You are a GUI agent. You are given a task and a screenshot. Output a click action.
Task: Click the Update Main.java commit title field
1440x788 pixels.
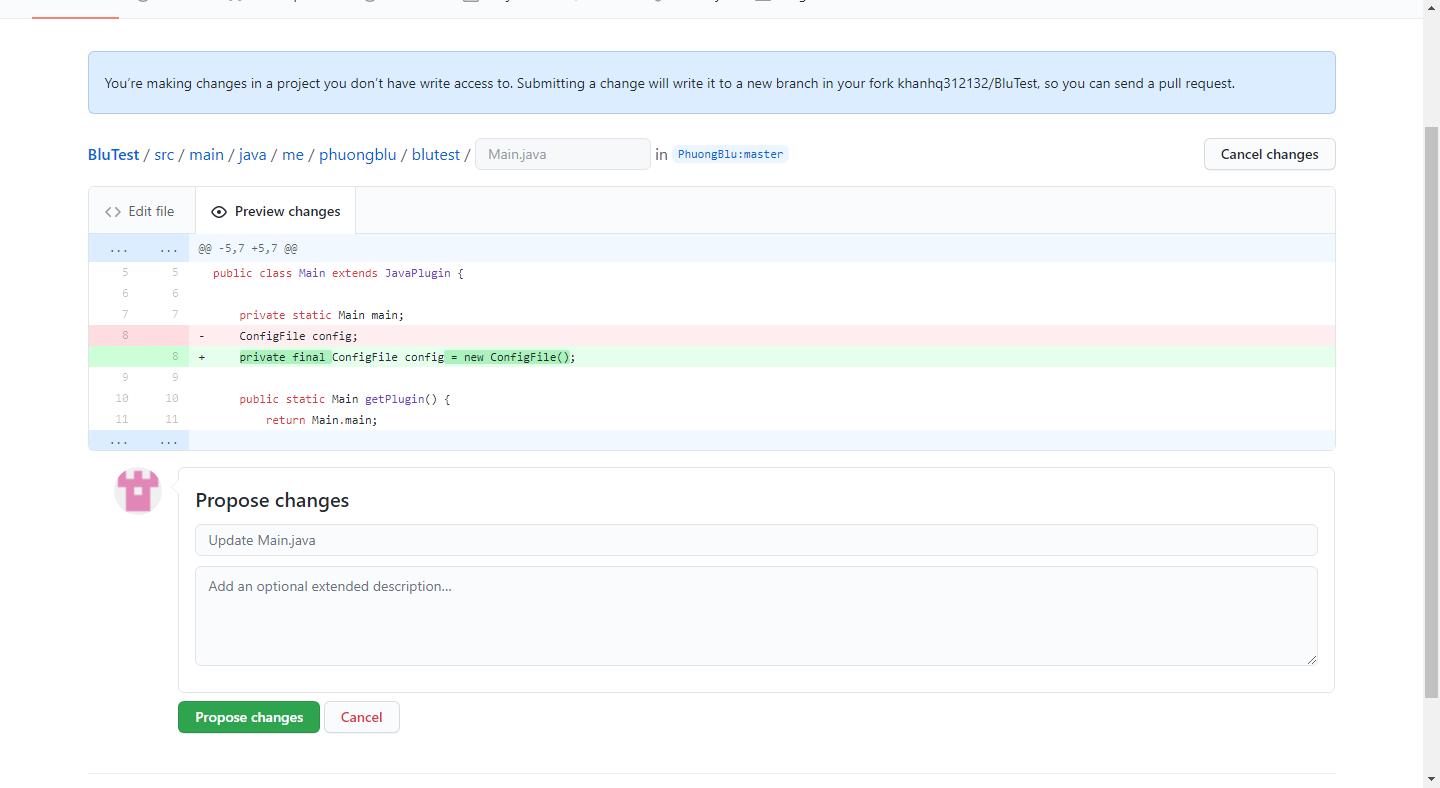(755, 540)
